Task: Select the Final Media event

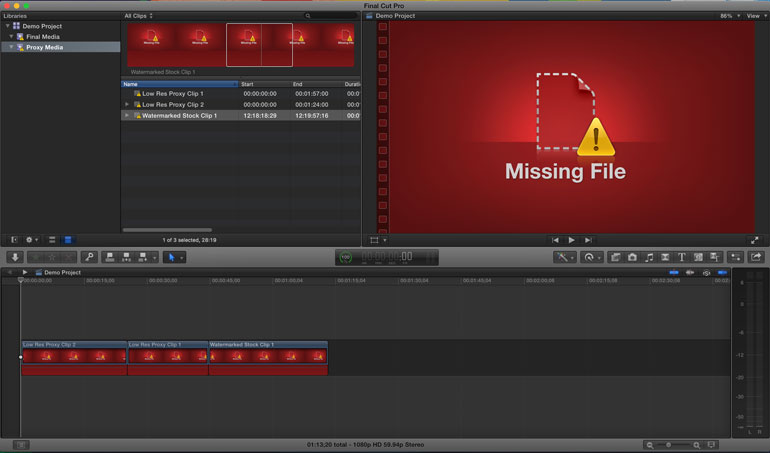Action: click(43, 37)
